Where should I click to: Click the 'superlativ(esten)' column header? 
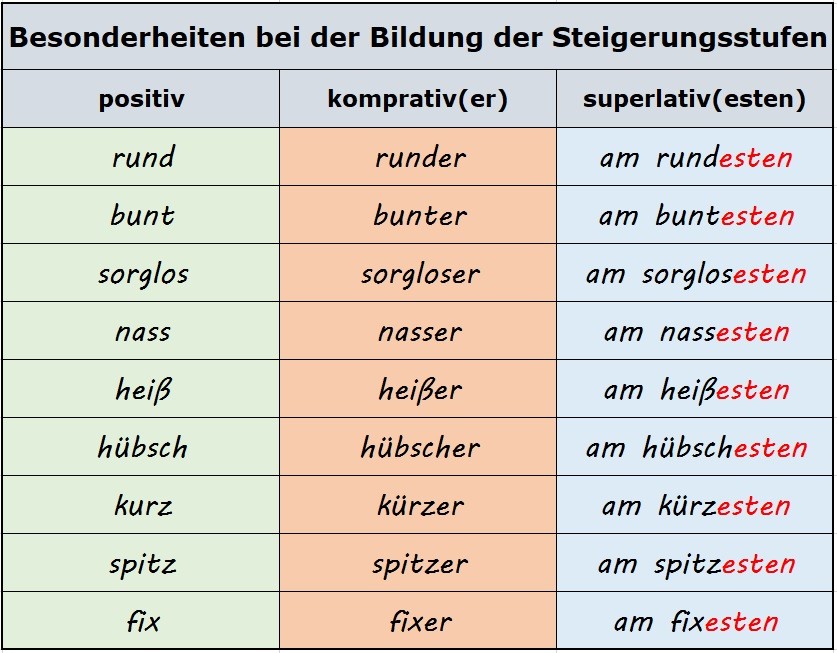pos(695,99)
